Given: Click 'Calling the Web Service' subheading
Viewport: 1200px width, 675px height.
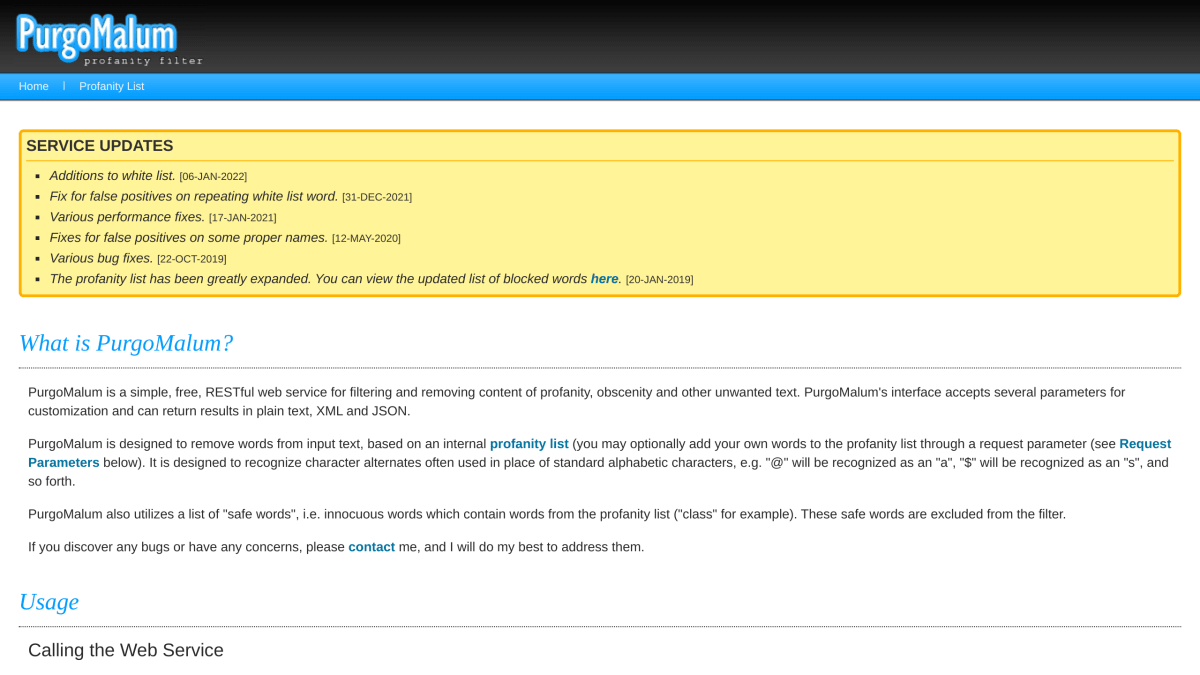Looking at the screenshot, I should pyautogui.click(x=126, y=650).
